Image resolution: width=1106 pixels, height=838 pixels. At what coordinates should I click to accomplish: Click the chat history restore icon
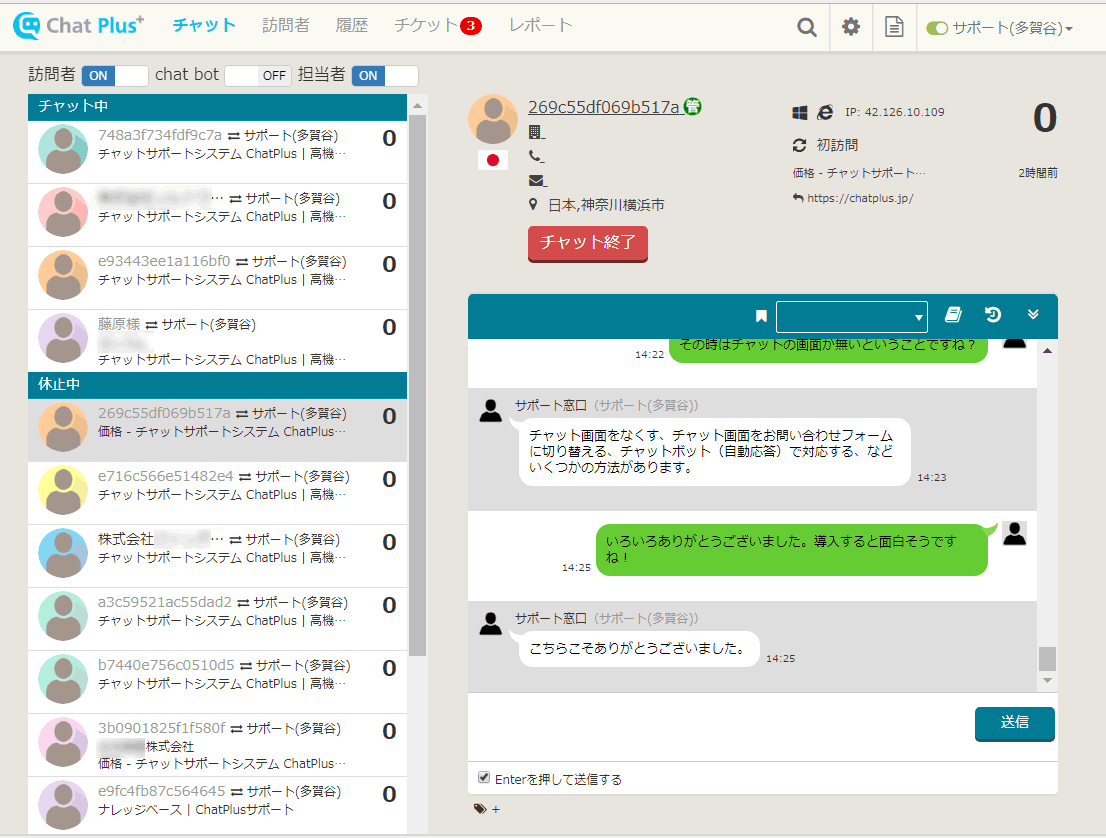(992, 314)
